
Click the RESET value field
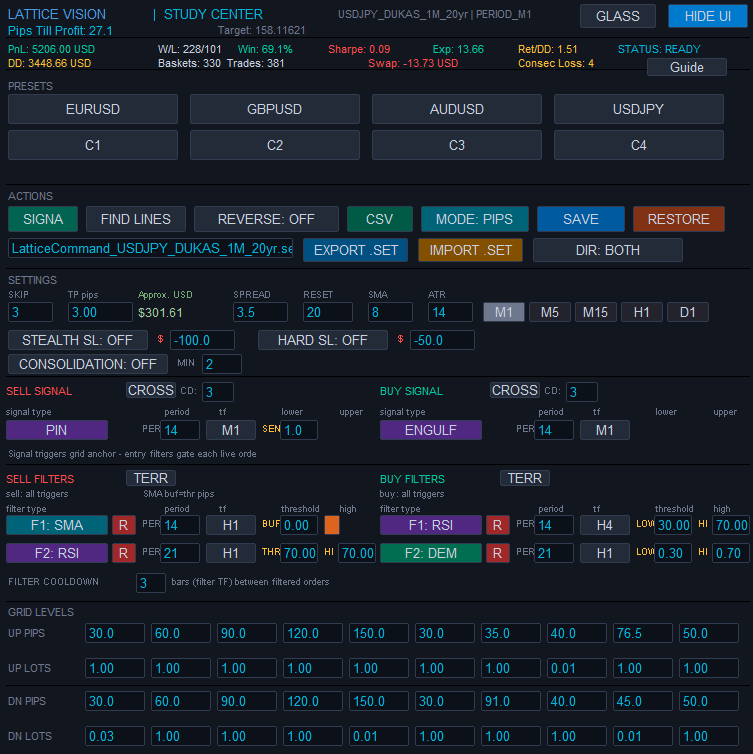coord(328,312)
